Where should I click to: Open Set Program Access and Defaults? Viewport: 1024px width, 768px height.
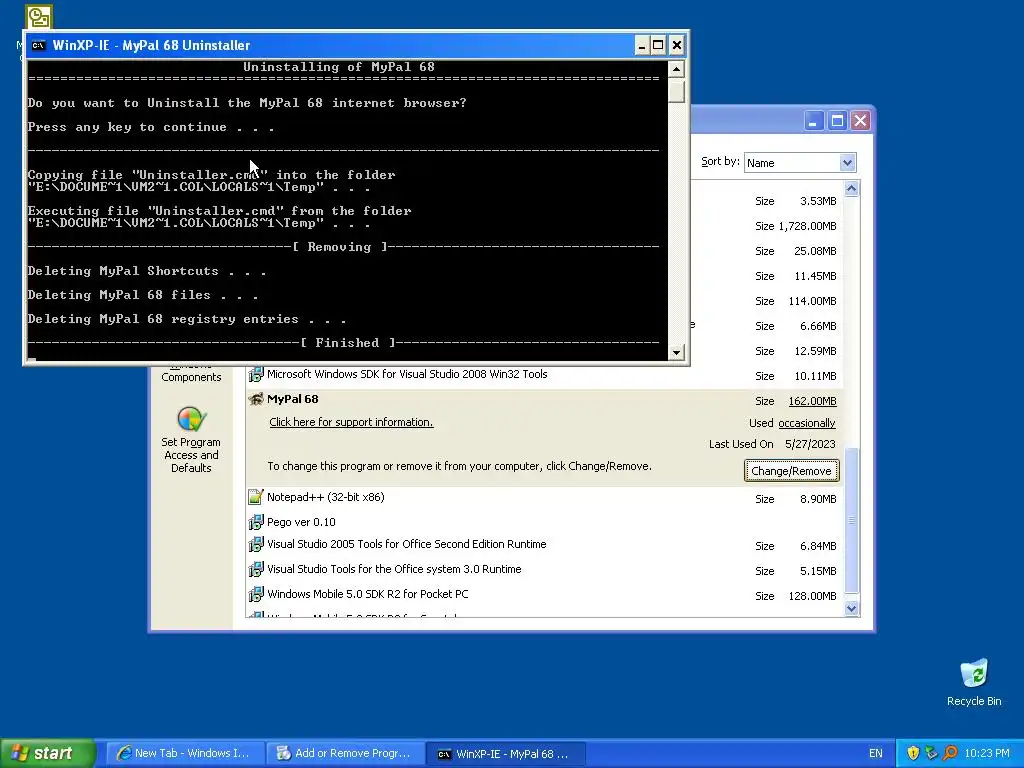point(191,440)
